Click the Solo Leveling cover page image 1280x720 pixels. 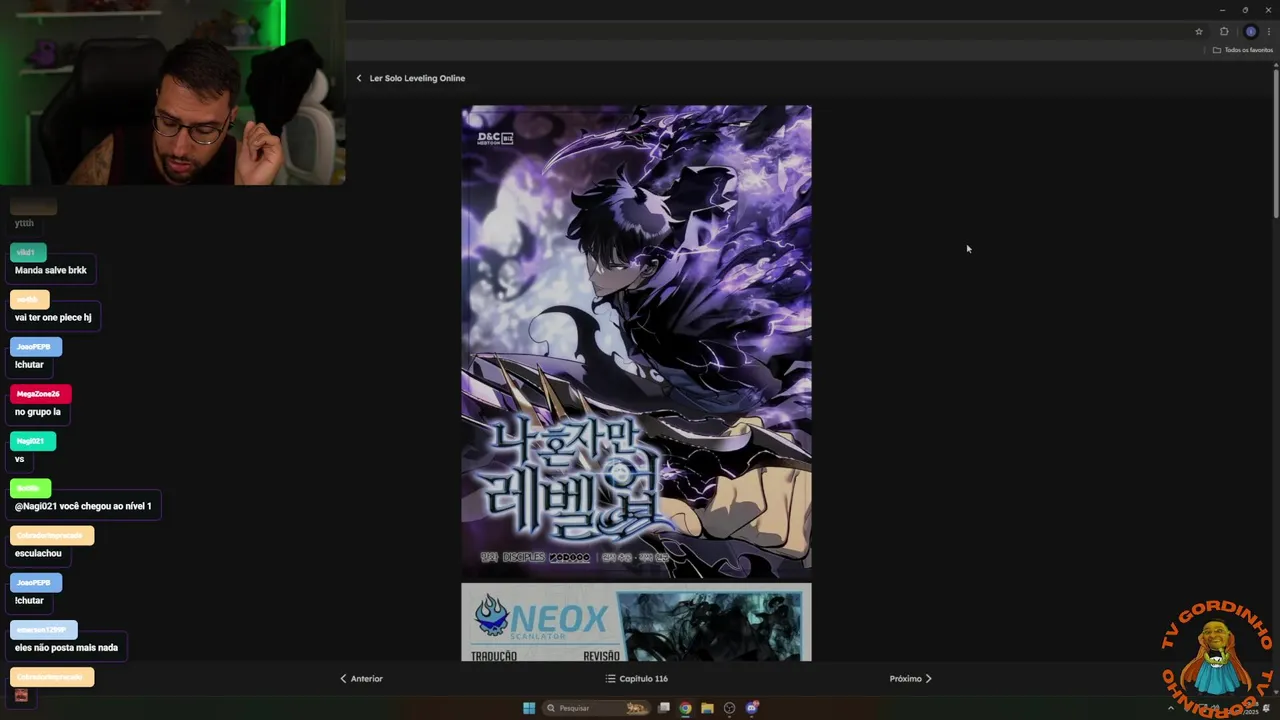pos(636,342)
